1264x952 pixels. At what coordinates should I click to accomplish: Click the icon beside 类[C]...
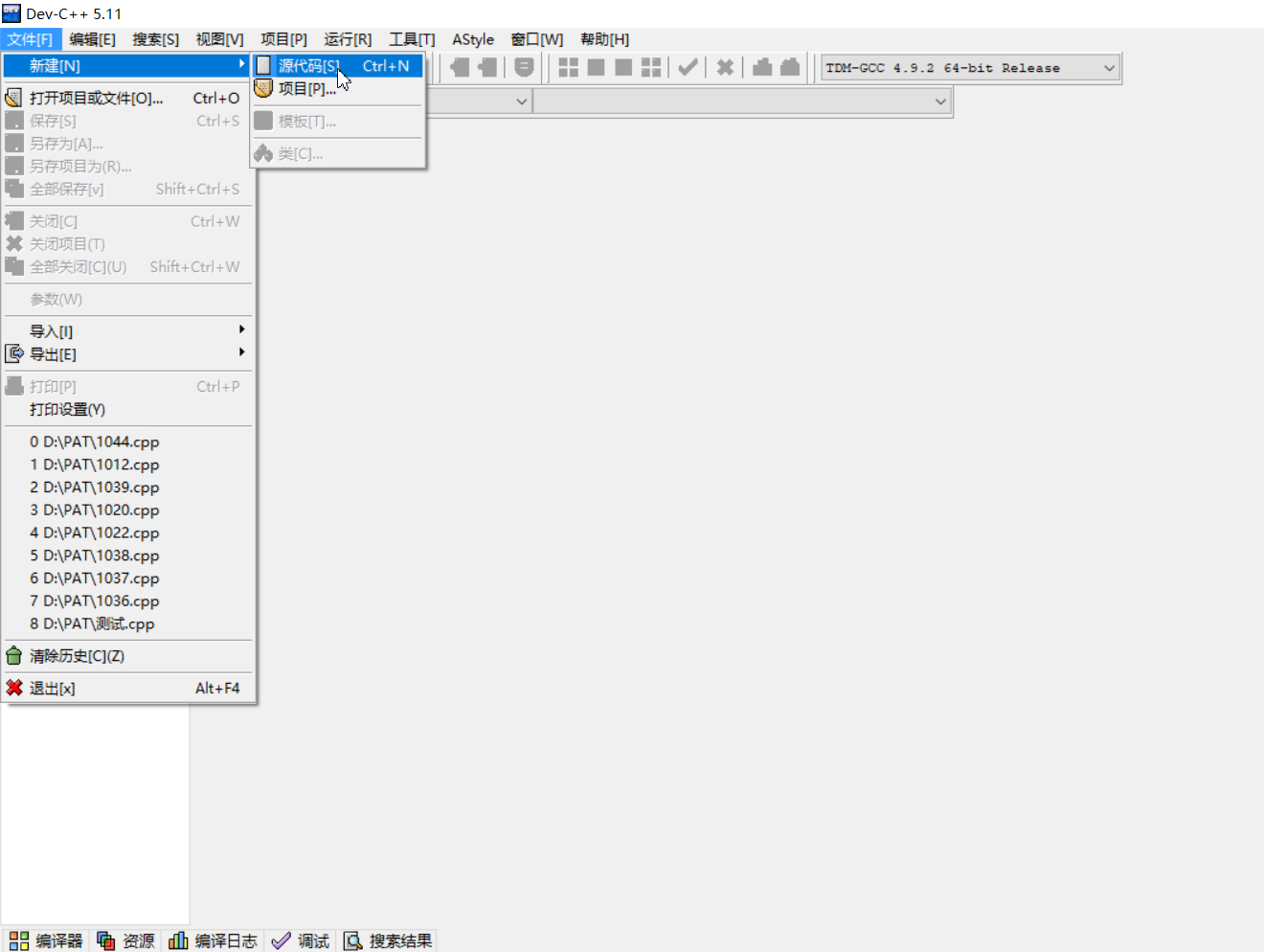[x=263, y=153]
